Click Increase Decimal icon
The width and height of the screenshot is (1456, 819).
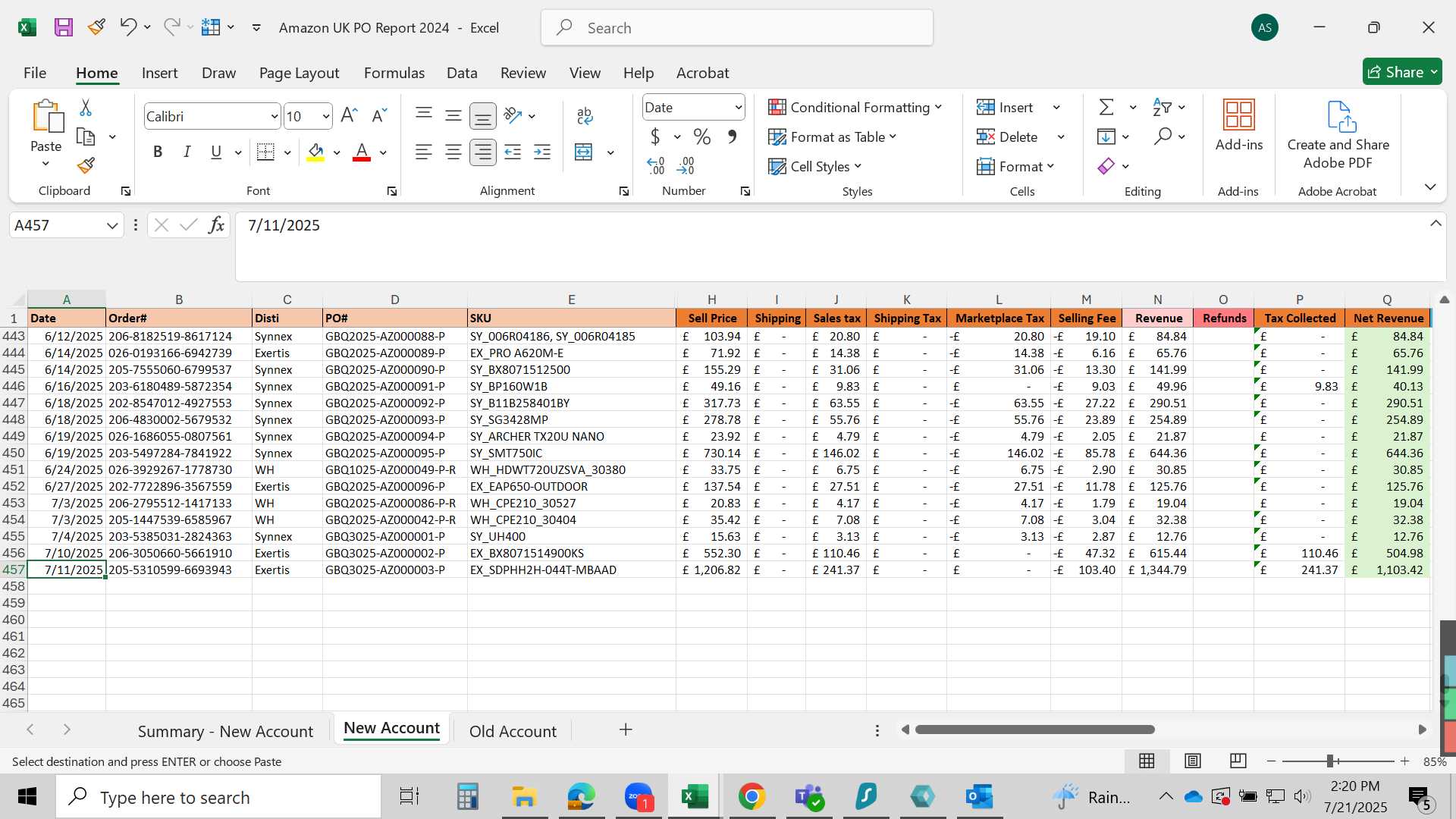(x=656, y=165)
